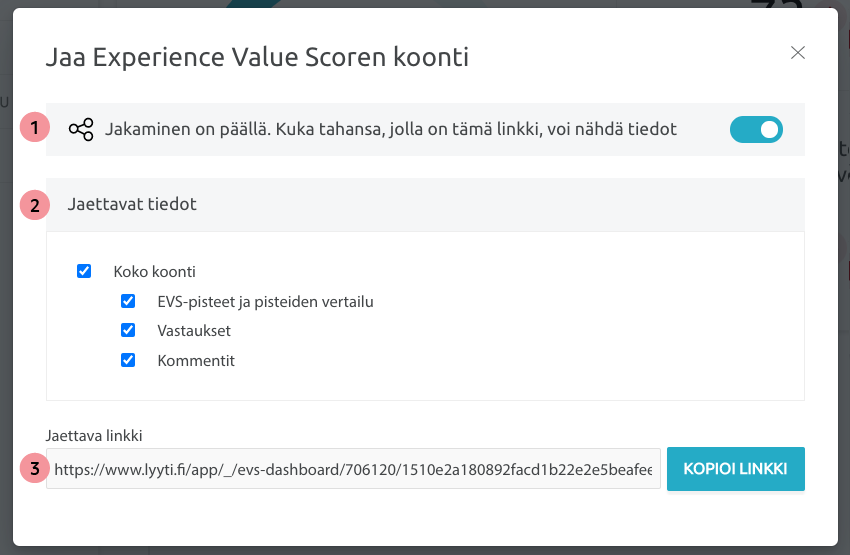Click the KOPIOI LINKKI button
The width and height of the screenshot is (850, 555).
click(x=736, y=469)
